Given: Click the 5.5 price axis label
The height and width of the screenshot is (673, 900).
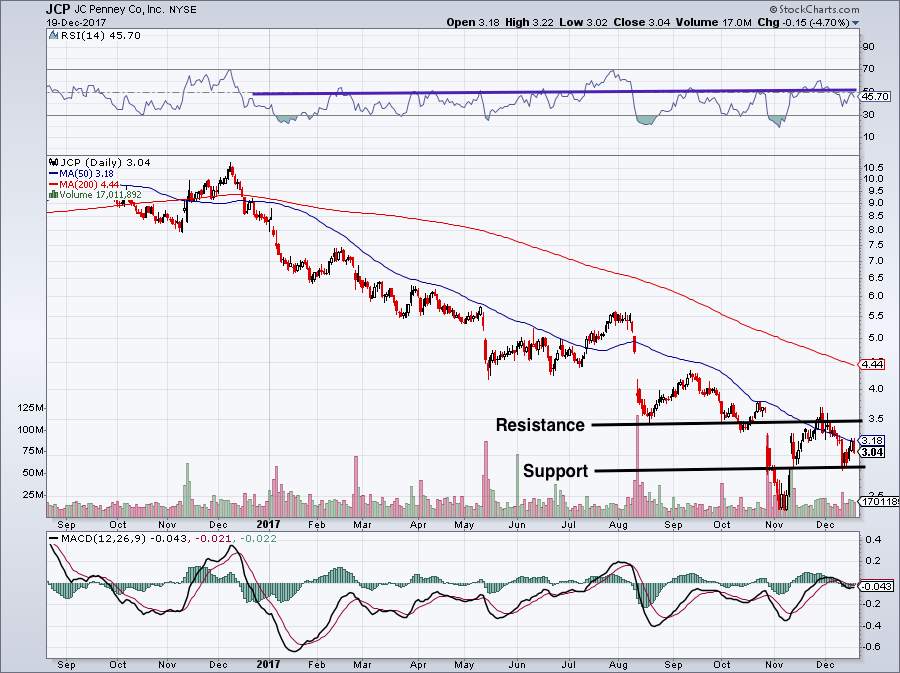Looking at the screenshot, I should point(876,316).
